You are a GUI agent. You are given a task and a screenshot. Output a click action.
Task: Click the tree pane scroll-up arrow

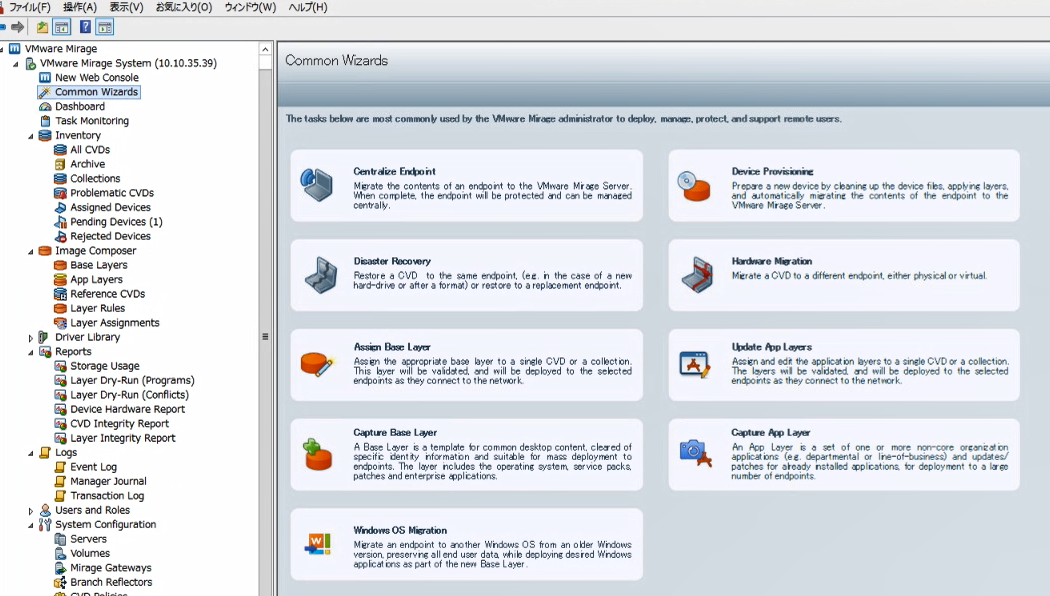point(265,50)
